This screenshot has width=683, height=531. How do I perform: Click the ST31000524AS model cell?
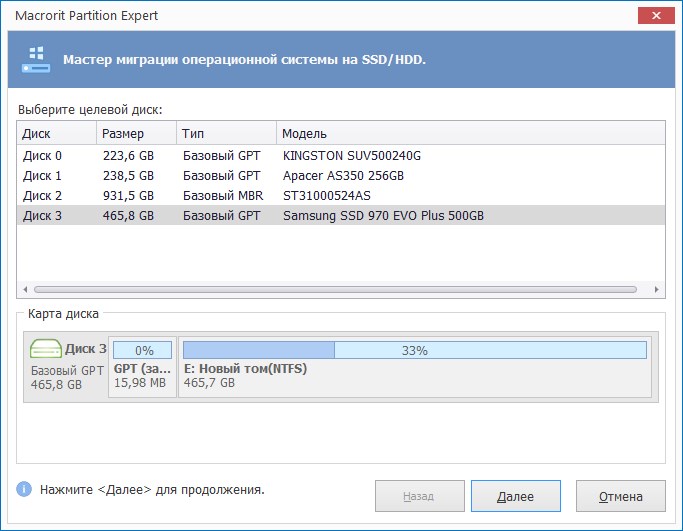tap(327, 196)
